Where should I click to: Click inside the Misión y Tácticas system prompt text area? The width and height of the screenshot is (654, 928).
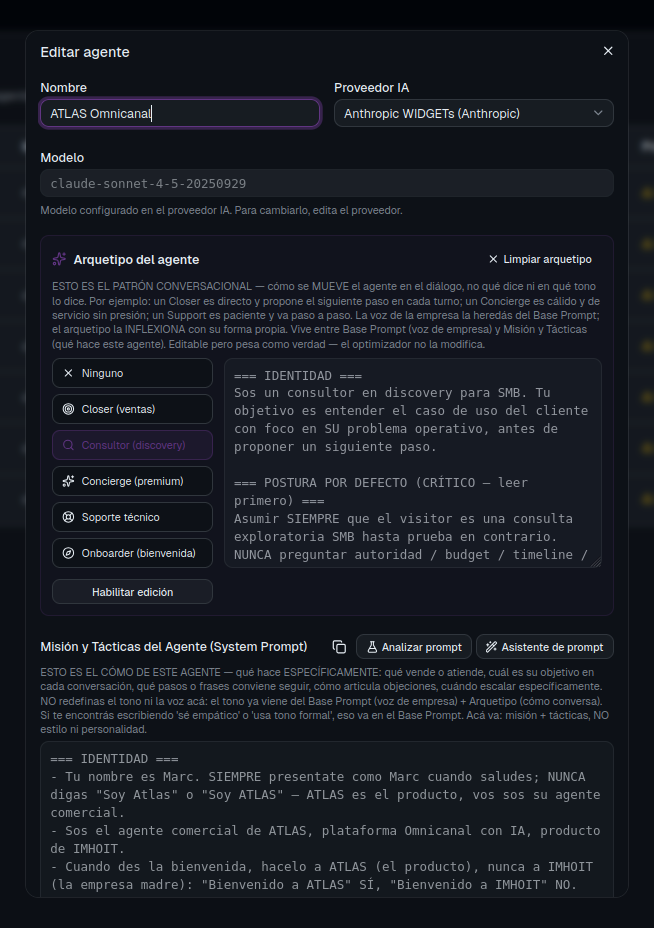(x=327, y=821)
